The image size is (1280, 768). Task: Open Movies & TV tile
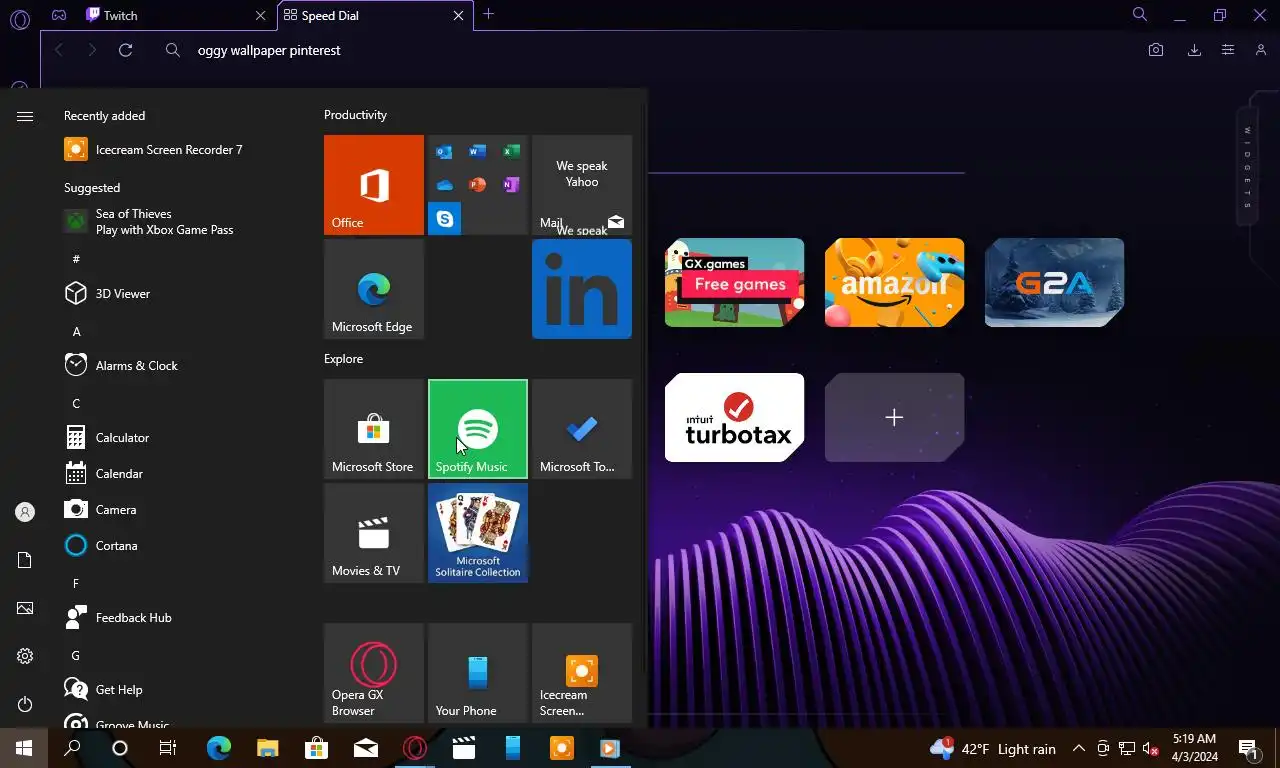(374, 533)
